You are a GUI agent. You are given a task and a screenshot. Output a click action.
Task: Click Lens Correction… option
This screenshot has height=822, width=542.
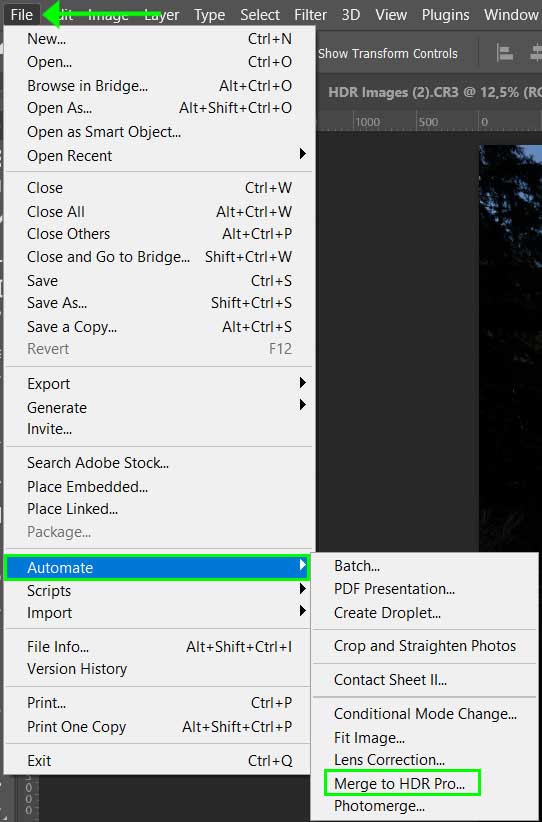pos(389,760)
